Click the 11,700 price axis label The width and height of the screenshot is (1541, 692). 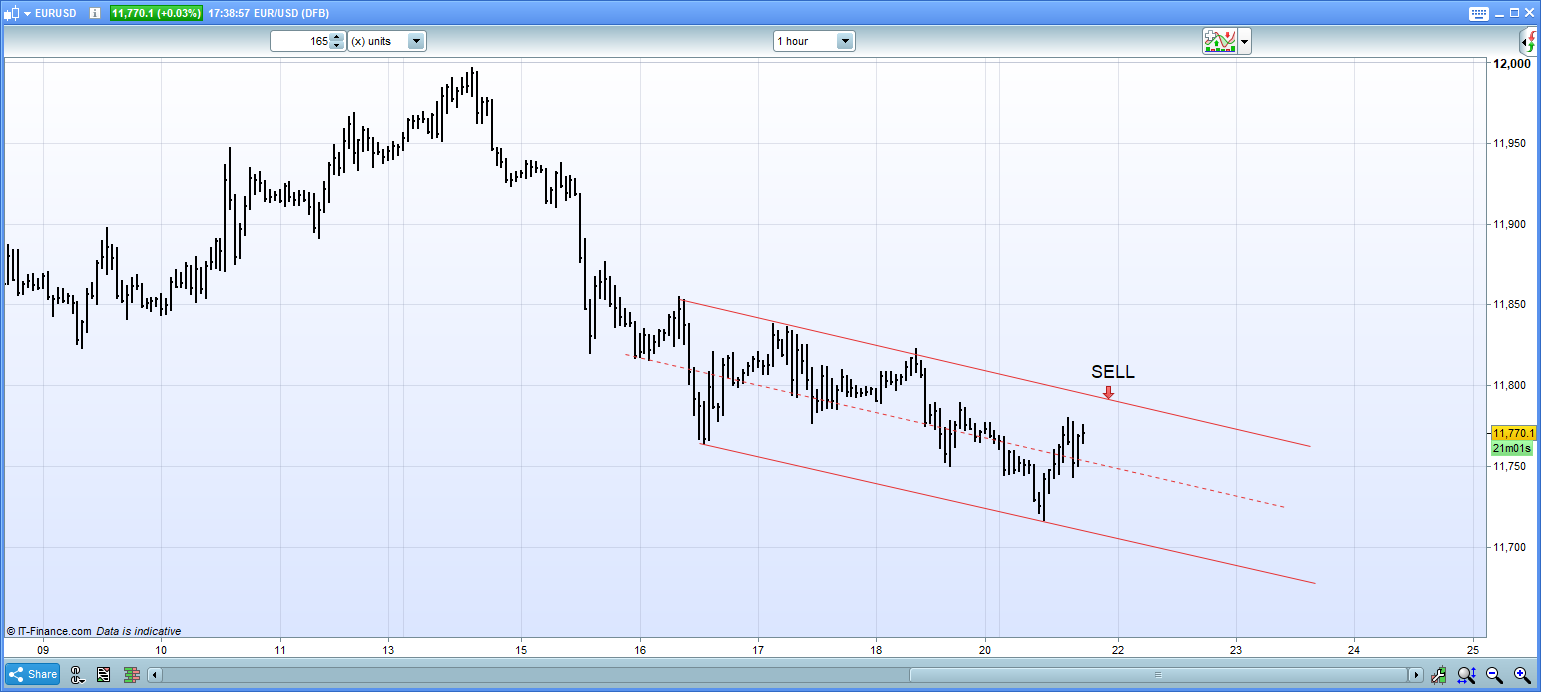1510,547
